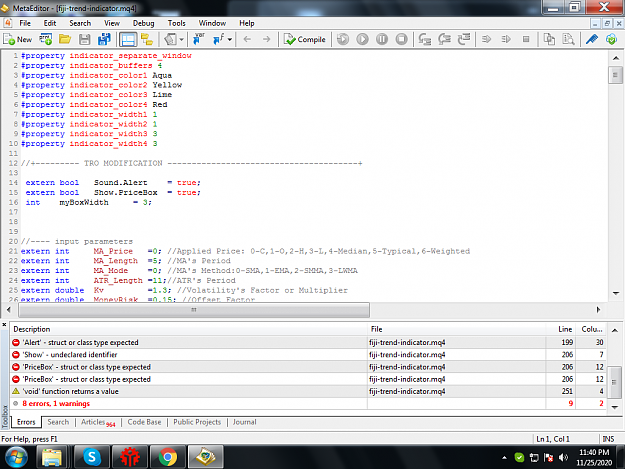Open the Debug menu
The image size is (625, 469).
pyautogui.click(x=143, y=23)
